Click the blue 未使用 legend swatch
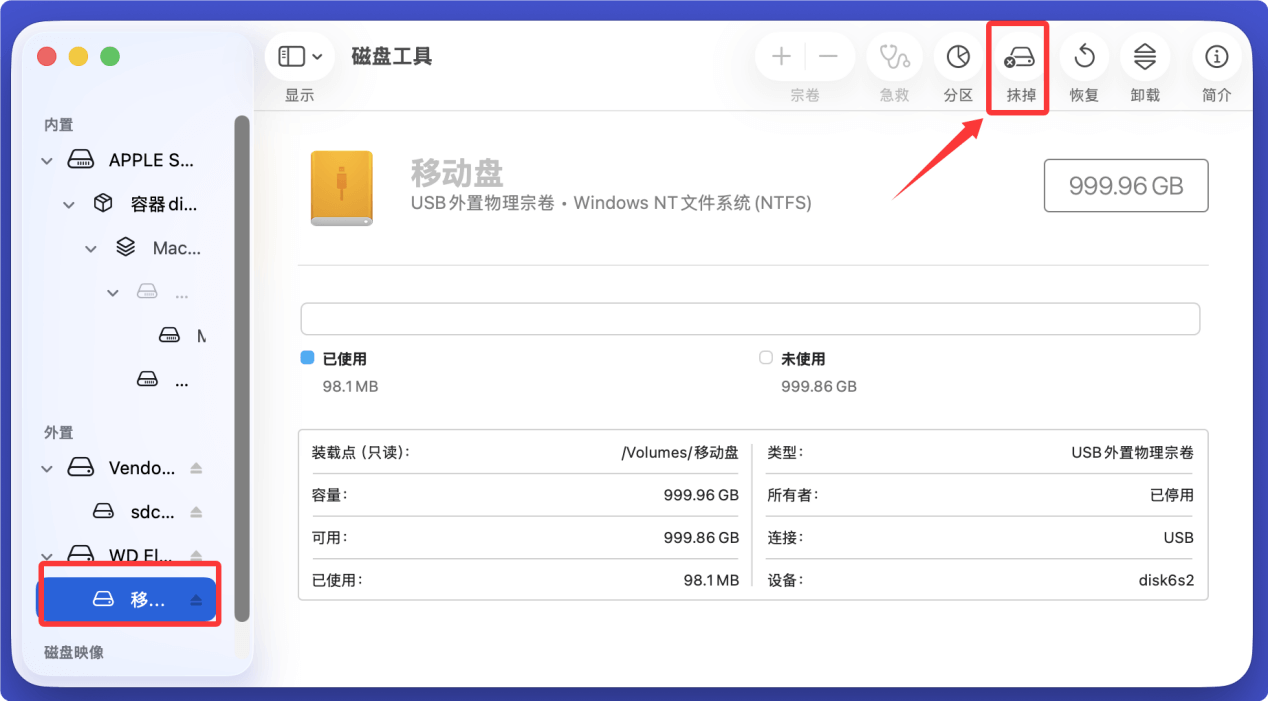This screenshot has width=1268, height=701. (765, 358)
